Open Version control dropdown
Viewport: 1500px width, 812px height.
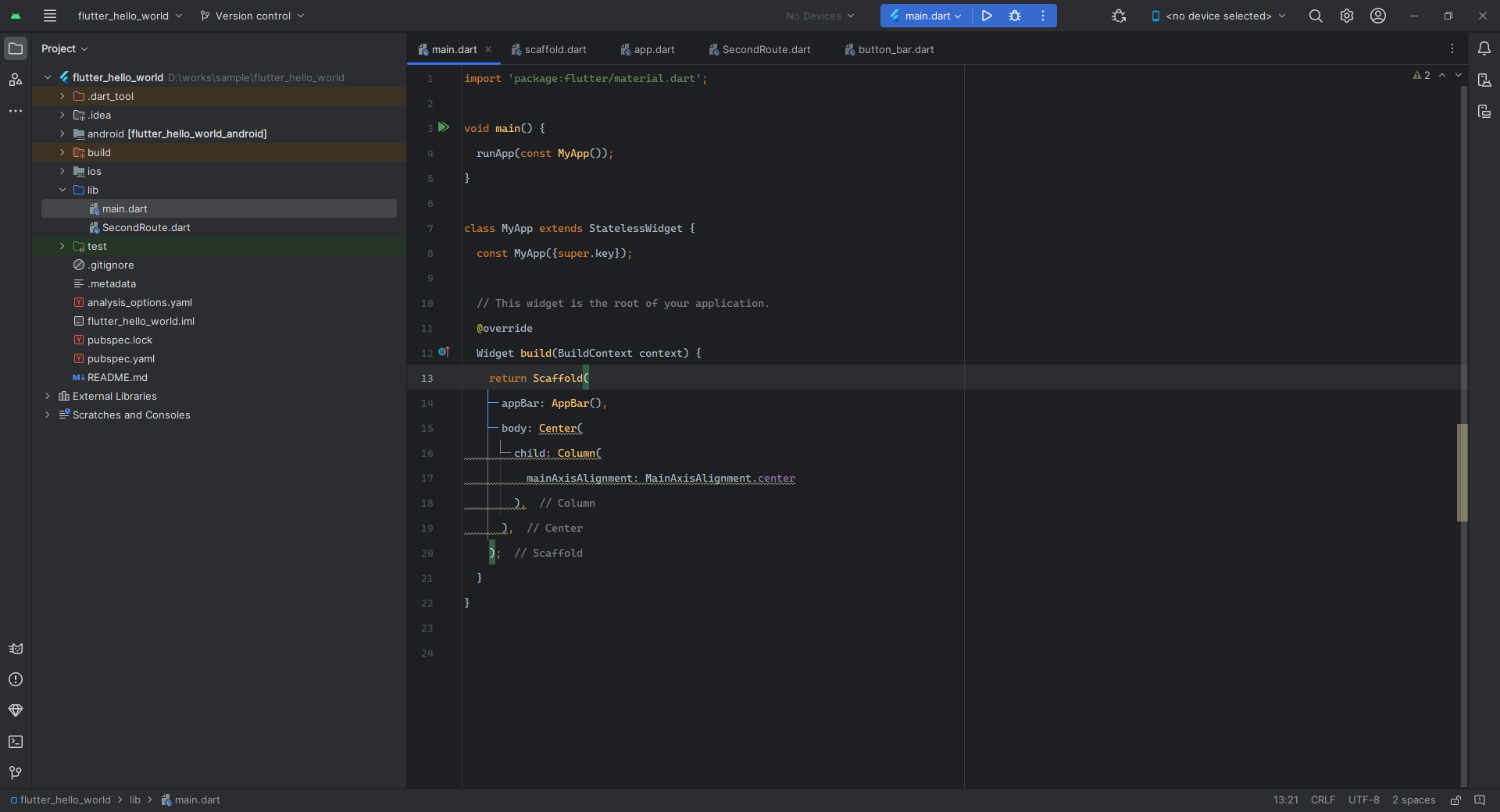252,16
